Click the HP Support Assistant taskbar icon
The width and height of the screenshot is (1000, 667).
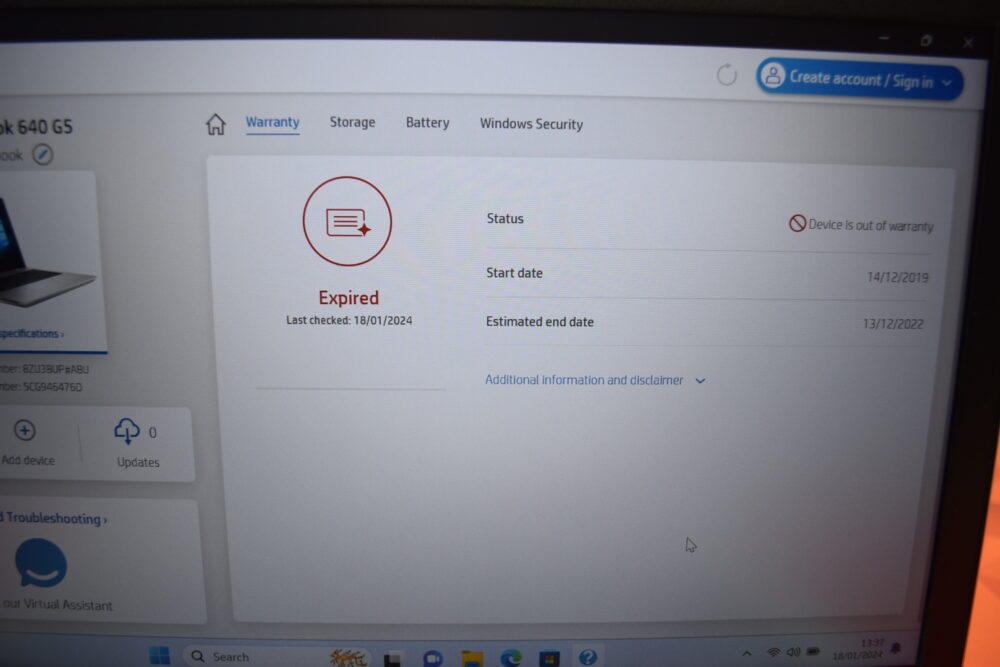click(x=587, y=657)
